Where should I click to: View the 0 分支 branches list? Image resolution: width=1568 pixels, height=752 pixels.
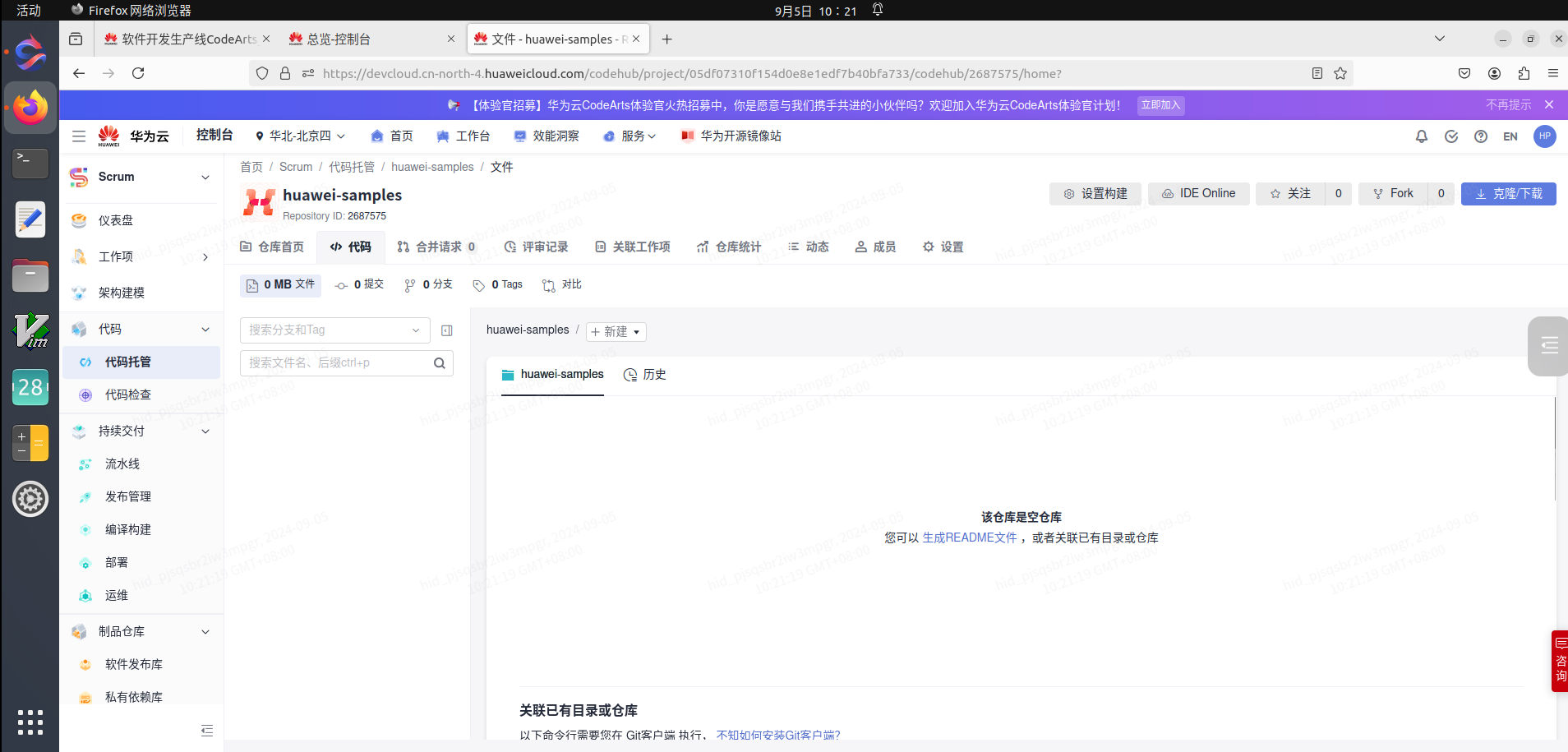click(428, 284)
